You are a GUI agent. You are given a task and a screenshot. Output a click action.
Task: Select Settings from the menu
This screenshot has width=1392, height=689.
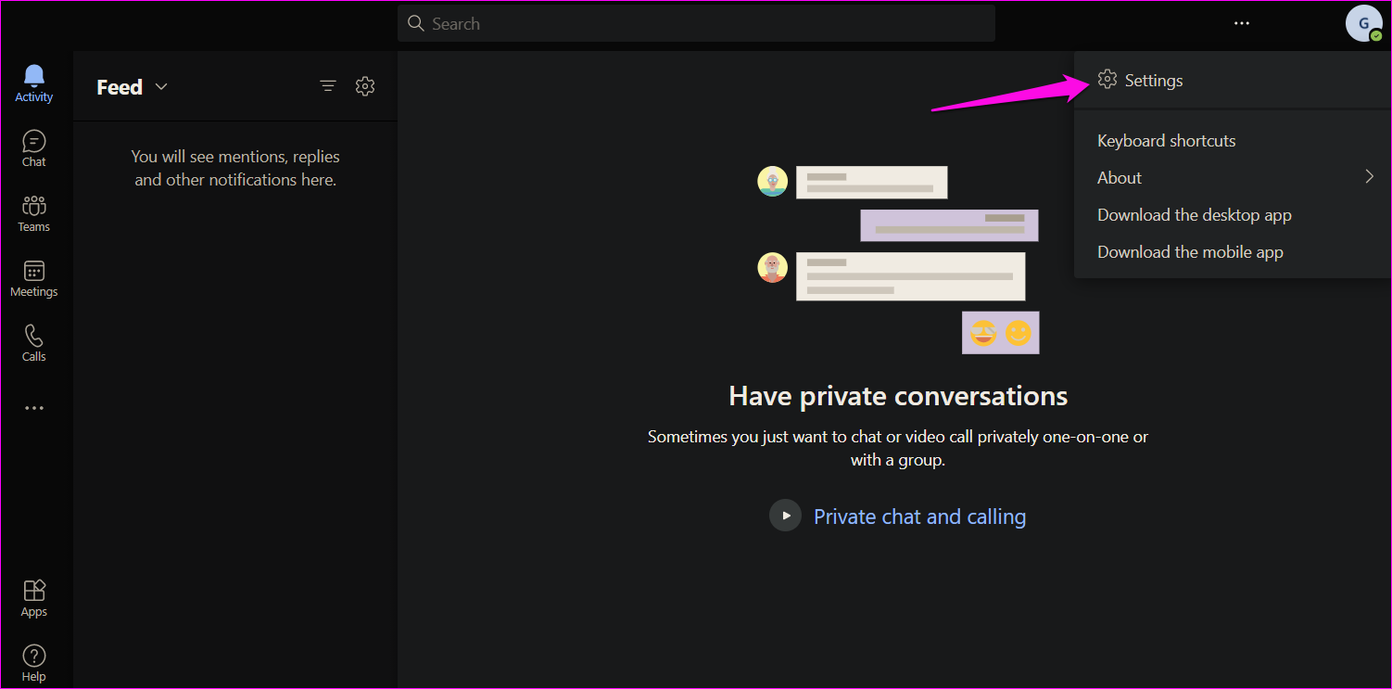point(1231,80)
